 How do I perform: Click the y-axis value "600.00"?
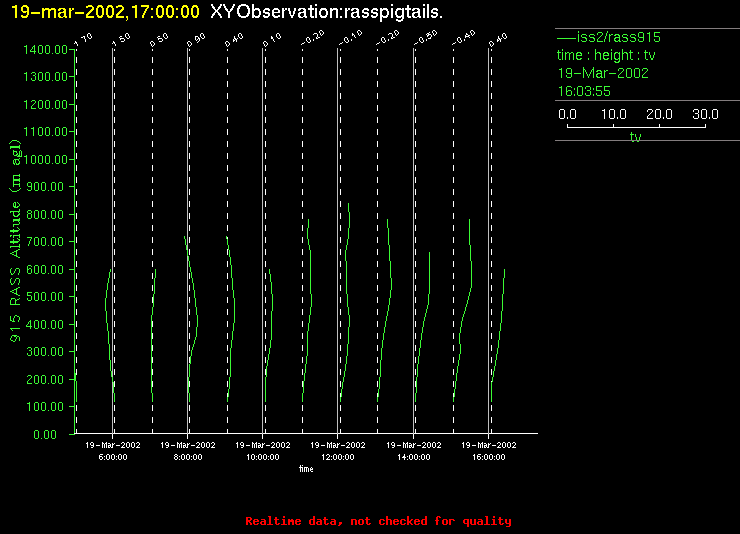[x=45, y=269]
